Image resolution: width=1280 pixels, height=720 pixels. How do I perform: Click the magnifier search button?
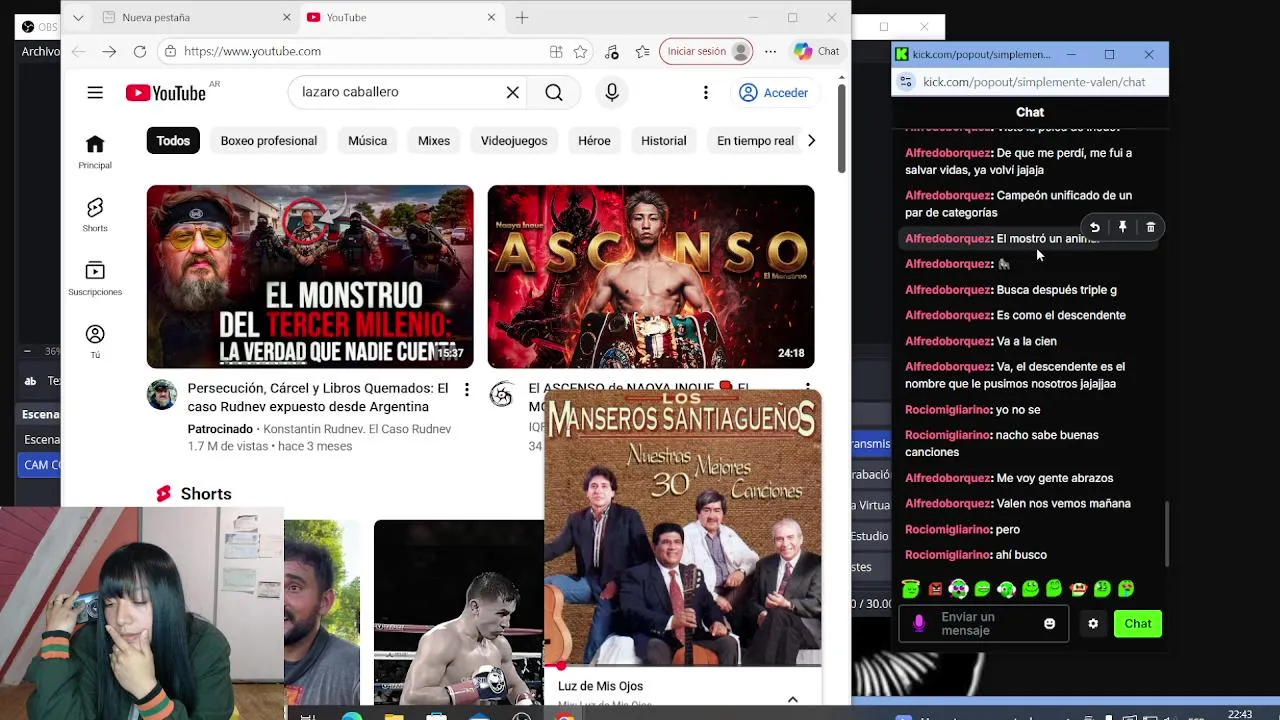pyautogui.click(x=554, y=92)
